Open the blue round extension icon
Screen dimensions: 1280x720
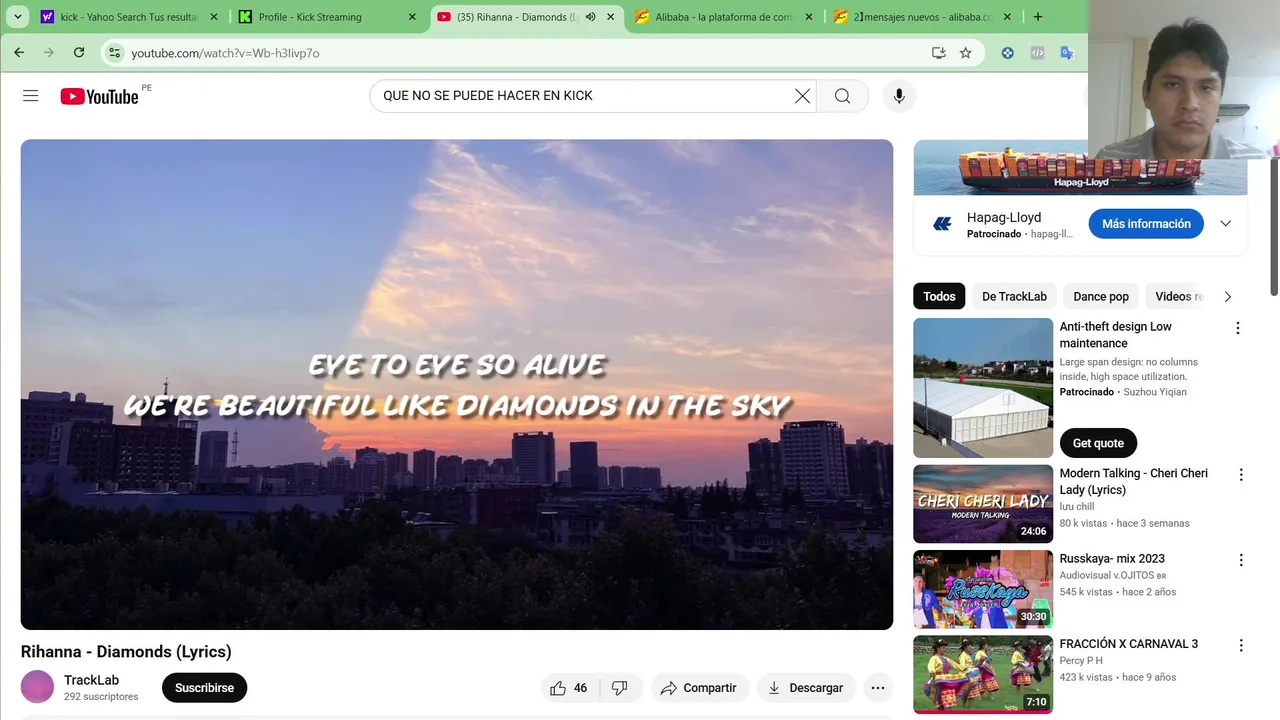tap(1008, 53)
